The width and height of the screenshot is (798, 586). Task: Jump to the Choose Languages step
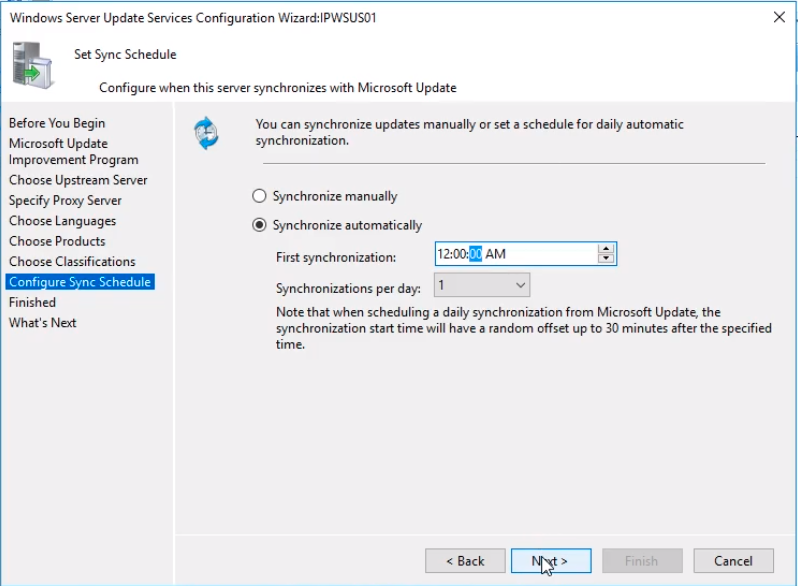click(x=63, y=221)
